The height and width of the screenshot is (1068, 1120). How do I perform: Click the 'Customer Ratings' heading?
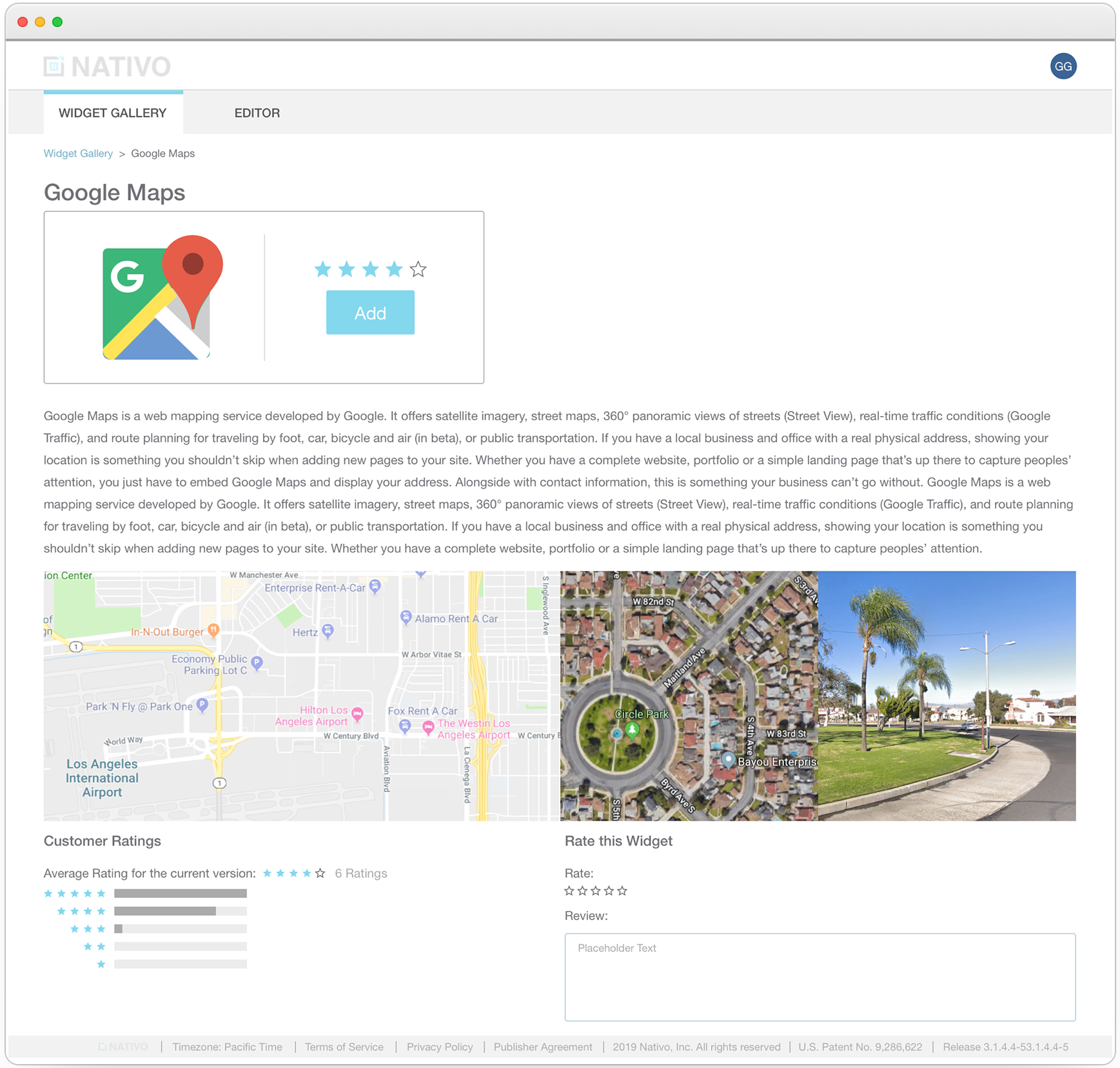pyautogui.click(x=103, y=841)
